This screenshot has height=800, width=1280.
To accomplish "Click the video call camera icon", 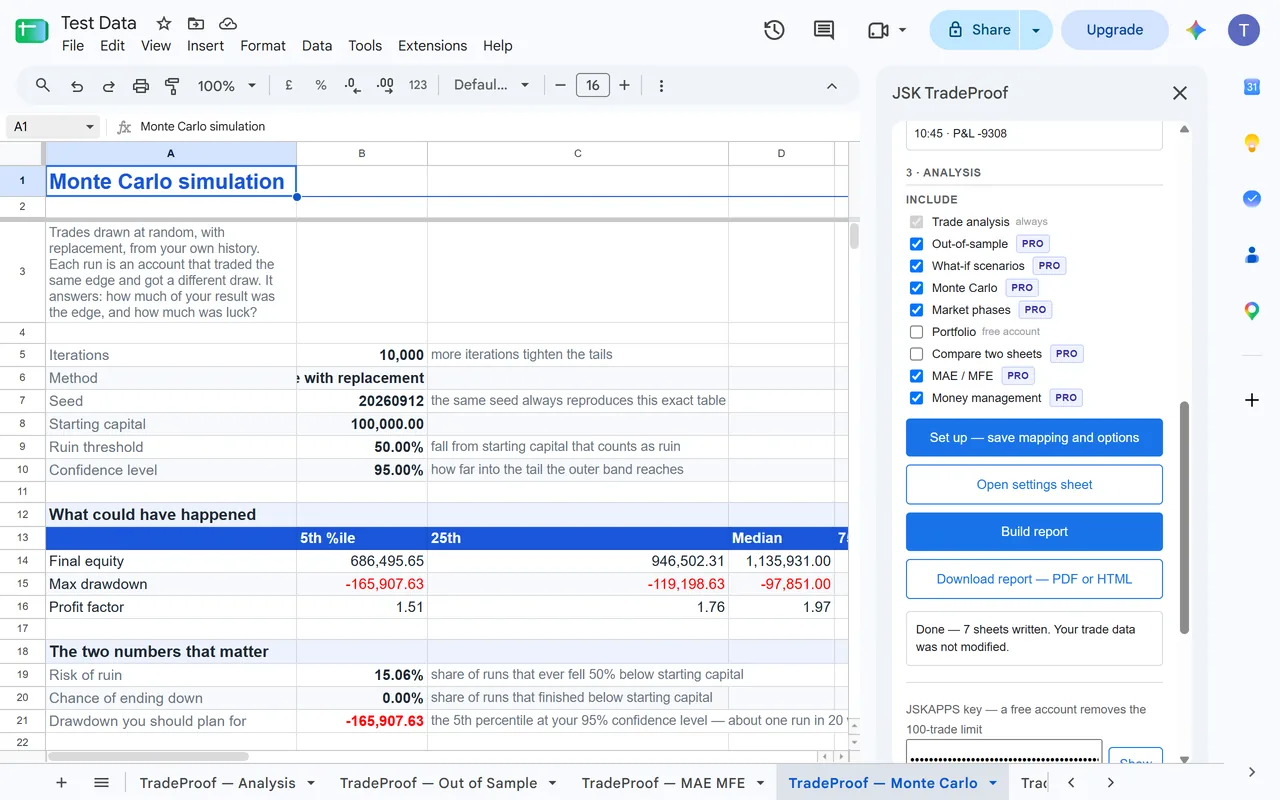I will (x=879, y=30).
